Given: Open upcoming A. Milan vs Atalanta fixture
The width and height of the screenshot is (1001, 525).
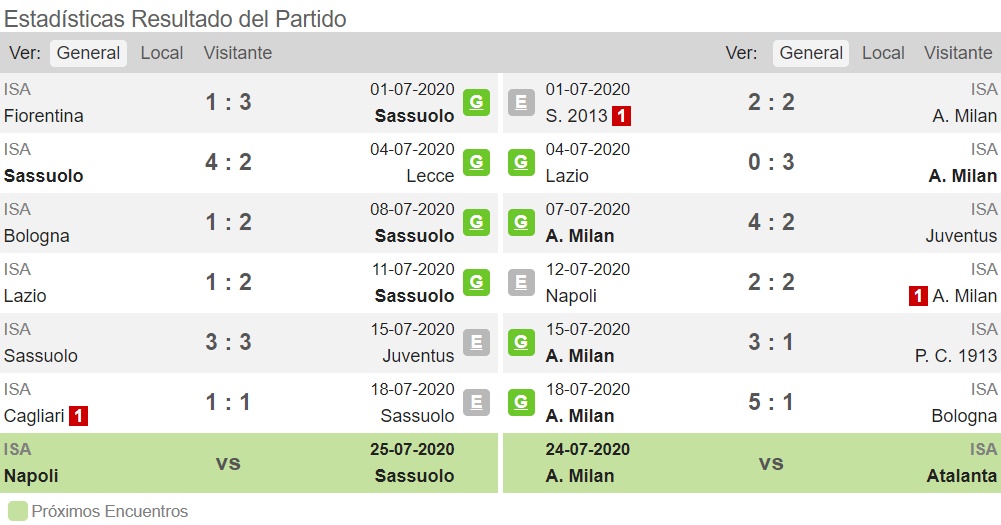Looking at the screenshot, I should 752,463.
